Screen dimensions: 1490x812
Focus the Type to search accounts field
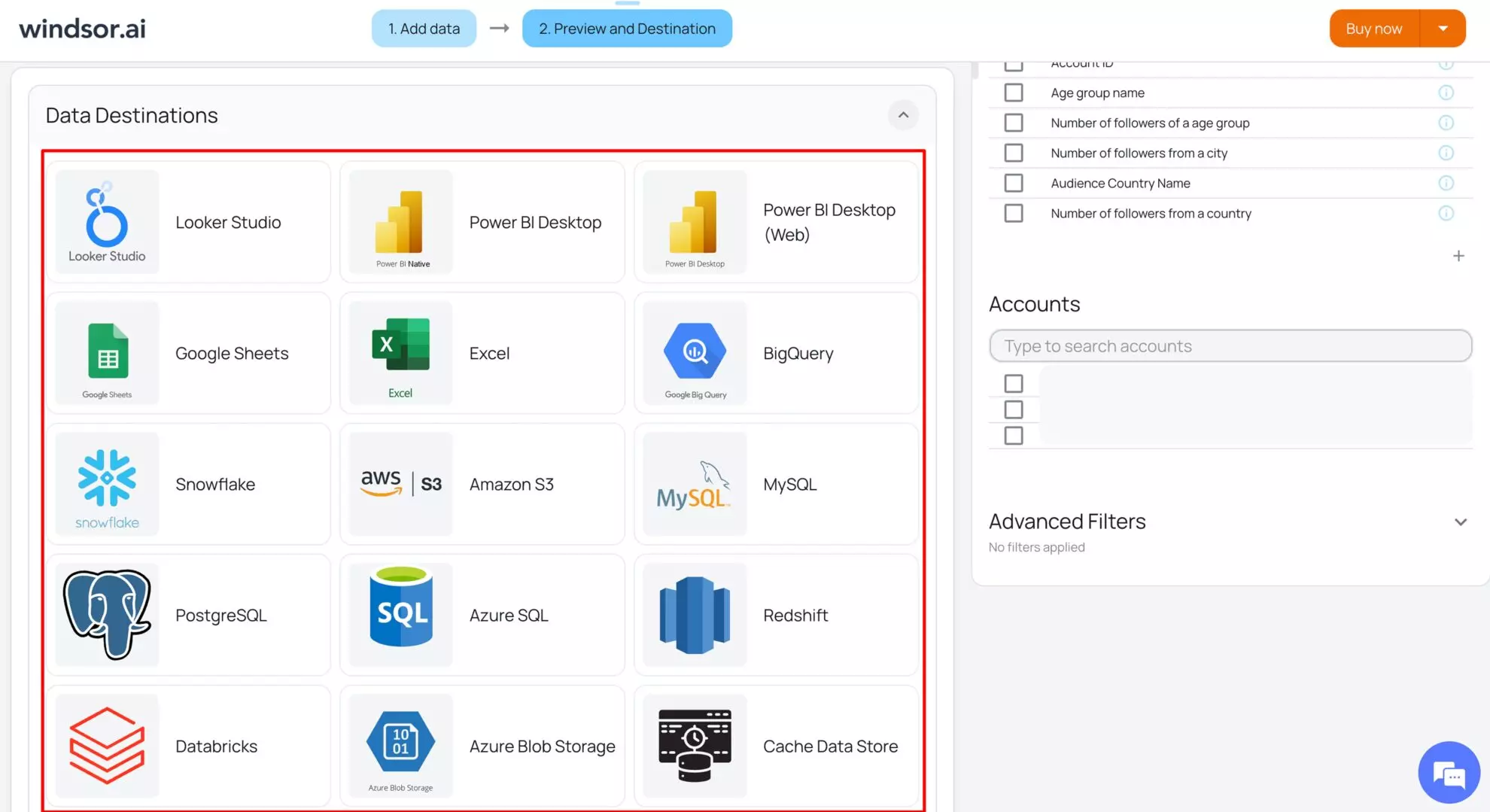[1230, 345]
